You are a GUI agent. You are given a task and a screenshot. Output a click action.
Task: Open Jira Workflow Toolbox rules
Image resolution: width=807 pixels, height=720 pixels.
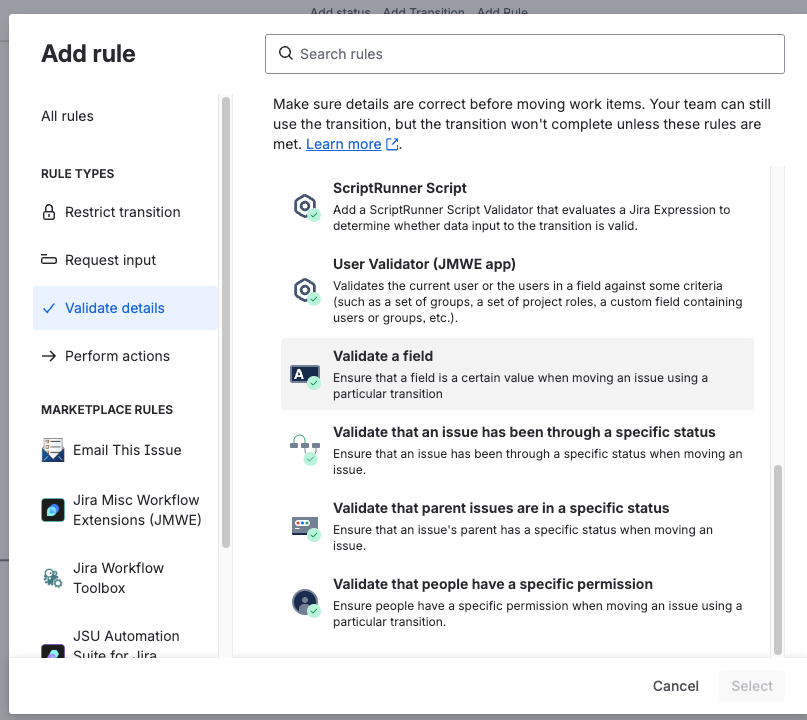click(x=126, y=577)
